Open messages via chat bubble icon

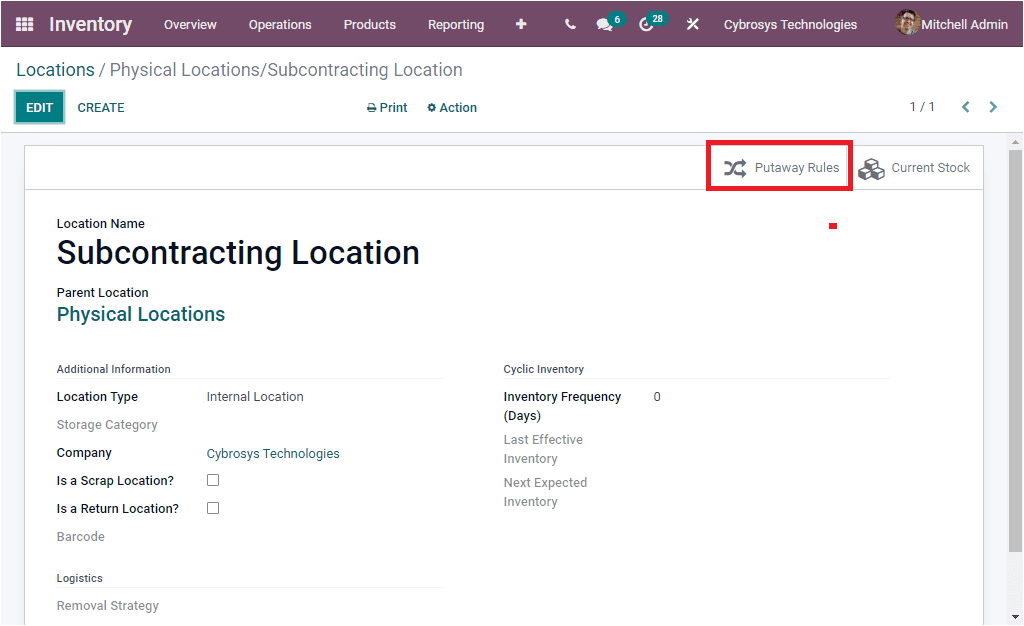click(x=604, y=26)
